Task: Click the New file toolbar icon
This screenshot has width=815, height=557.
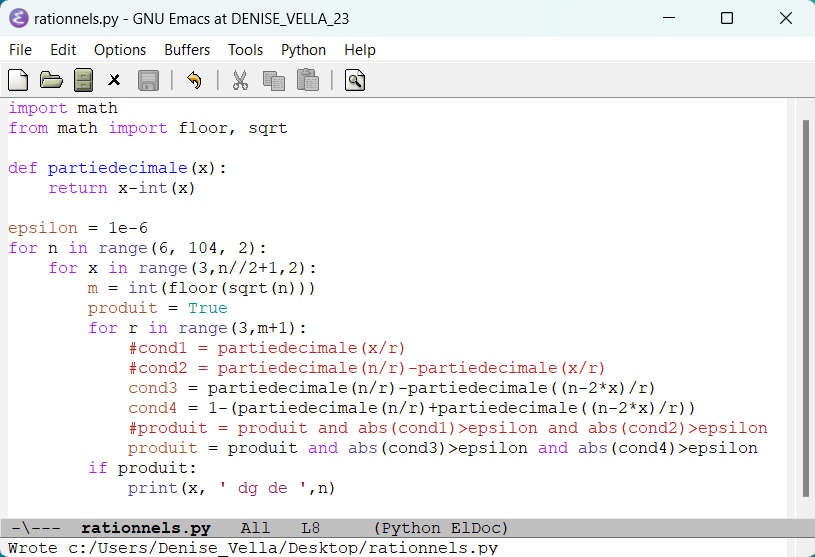Action: click(18, 80)
